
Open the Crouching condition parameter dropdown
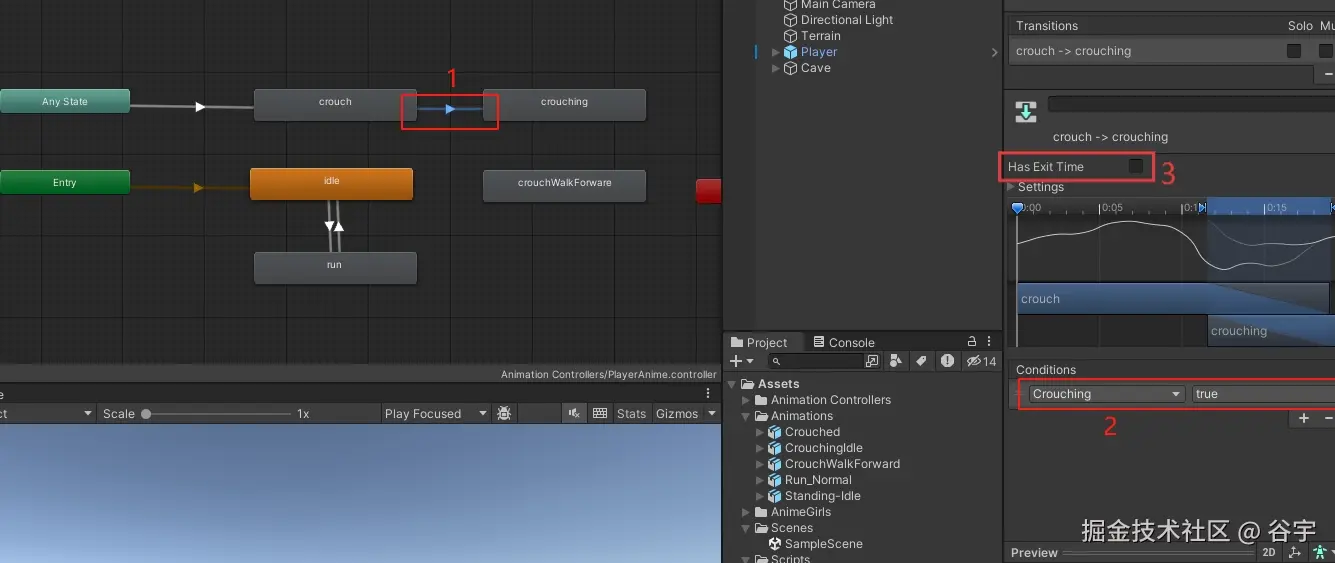[x=1106, y=394]
